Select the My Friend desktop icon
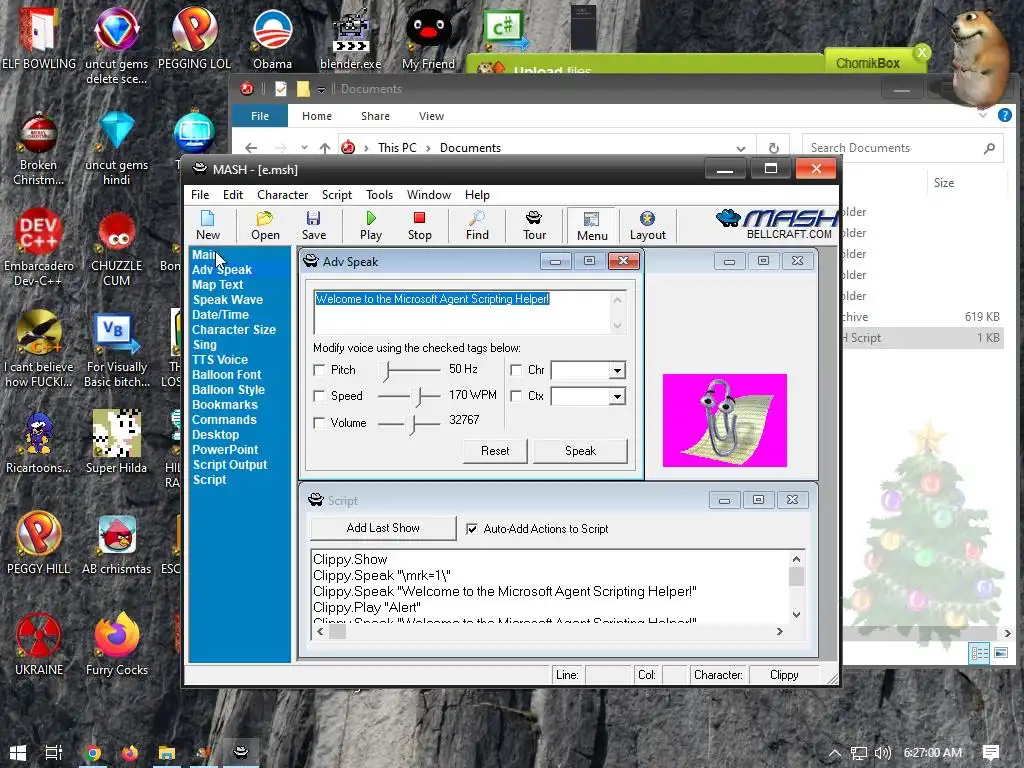 pos(428,37)
